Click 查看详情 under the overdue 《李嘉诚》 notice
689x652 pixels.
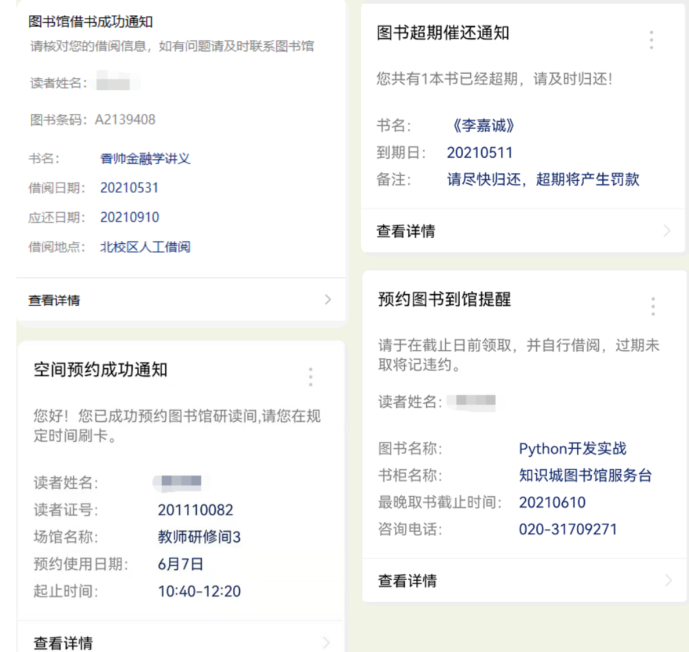(405, 231)
